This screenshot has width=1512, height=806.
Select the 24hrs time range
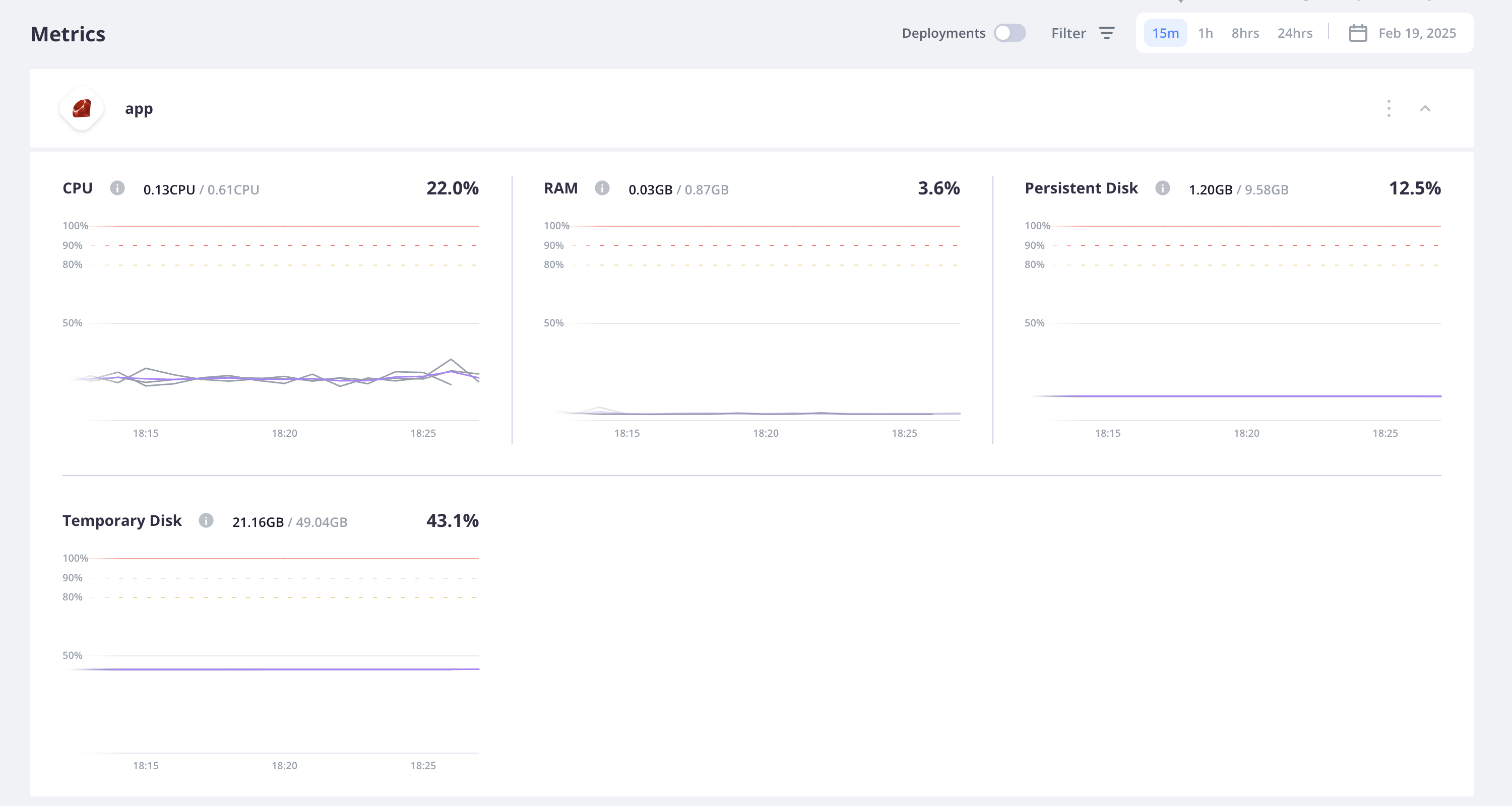click(1295, 33)
